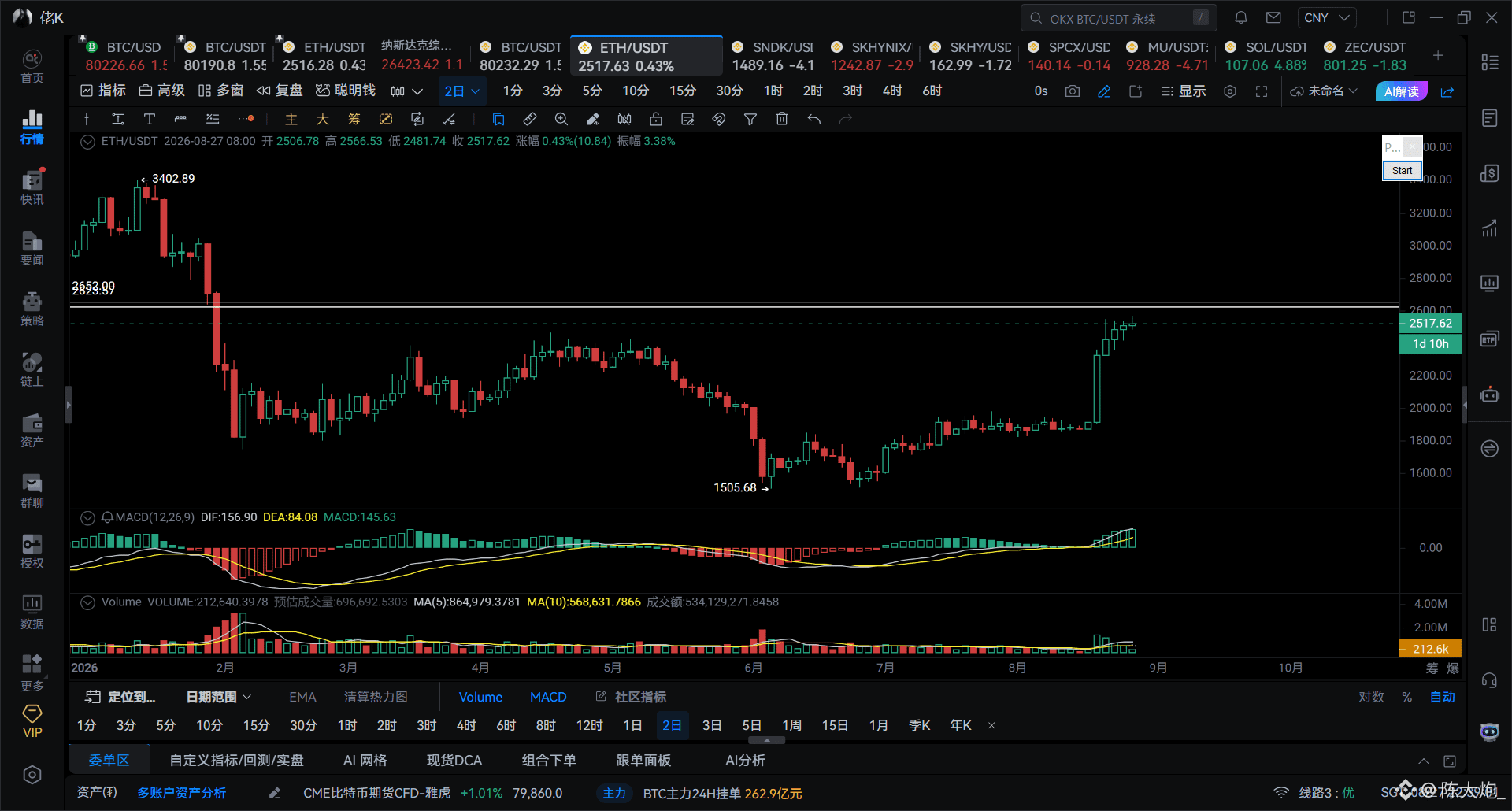Click the undo arrow icon

click(x=813, y=119)
